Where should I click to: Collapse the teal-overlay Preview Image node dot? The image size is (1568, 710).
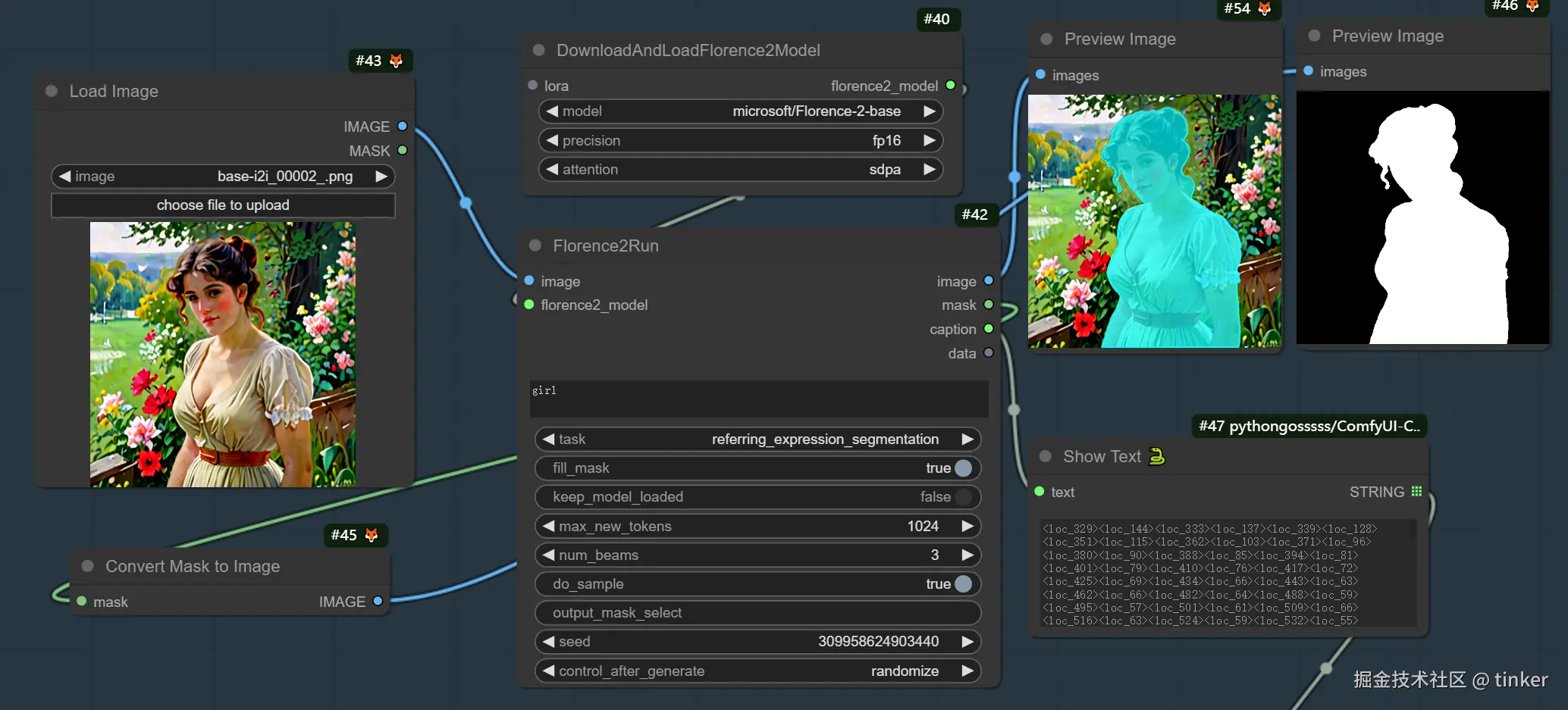(x=1046, y=39)
